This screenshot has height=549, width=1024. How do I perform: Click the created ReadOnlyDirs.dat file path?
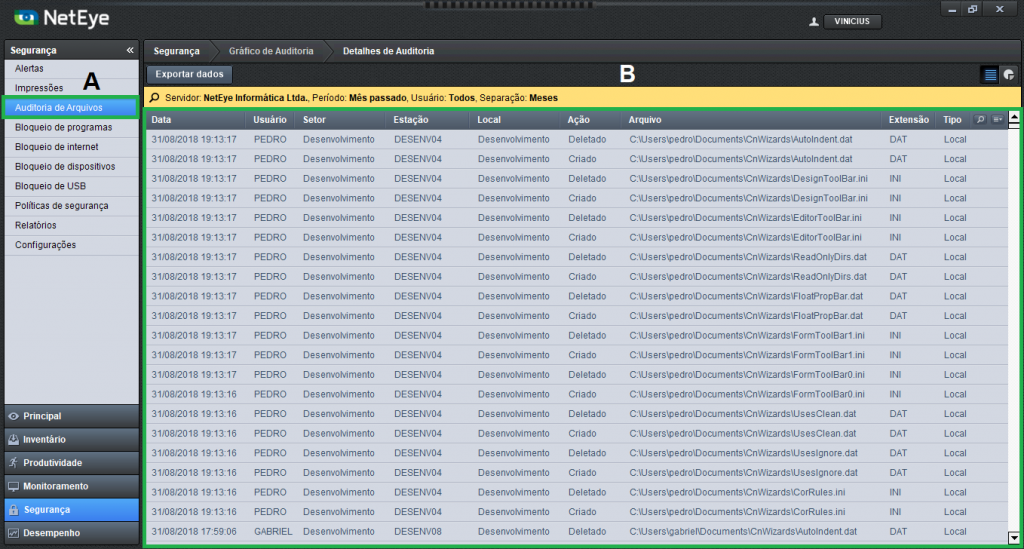pyautogui.click(x=748, y=276)
